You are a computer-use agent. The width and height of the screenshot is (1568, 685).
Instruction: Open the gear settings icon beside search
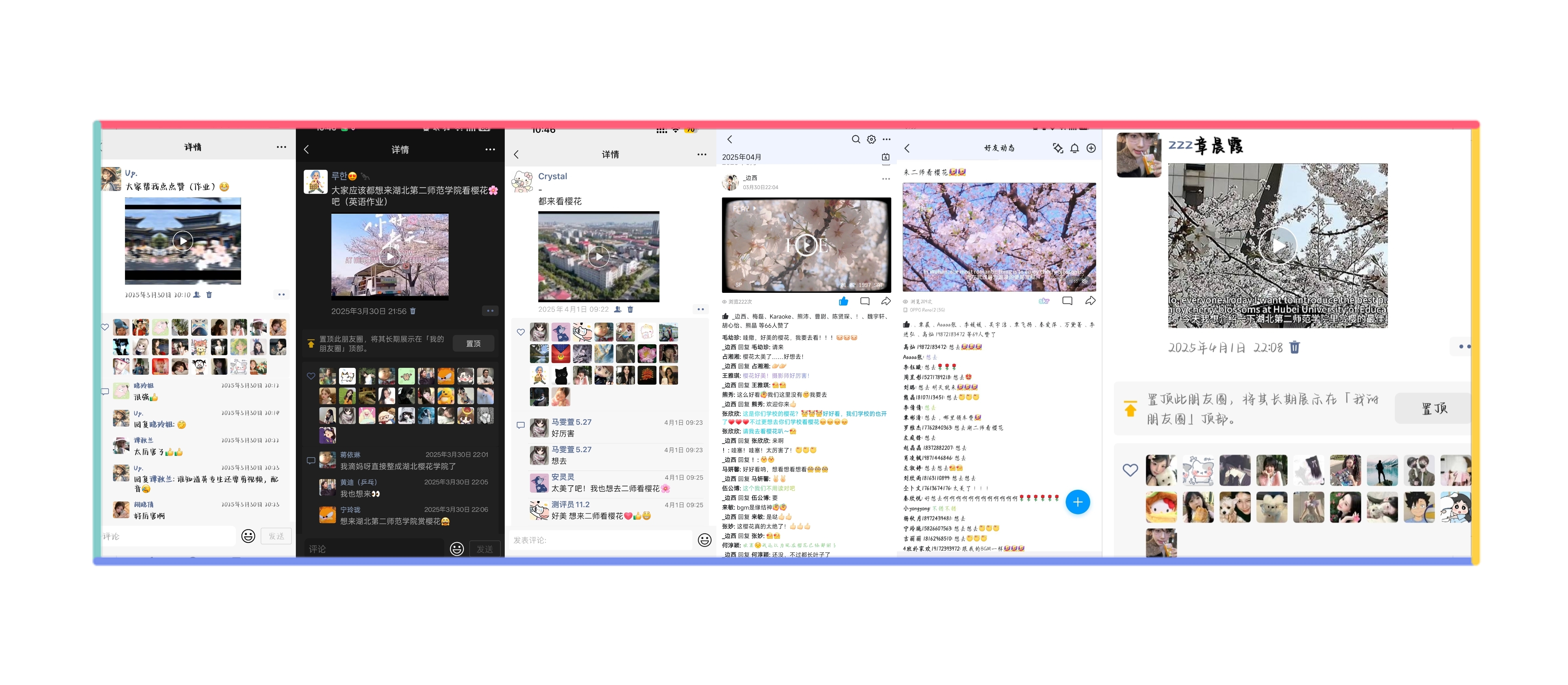tap(871, 139)
